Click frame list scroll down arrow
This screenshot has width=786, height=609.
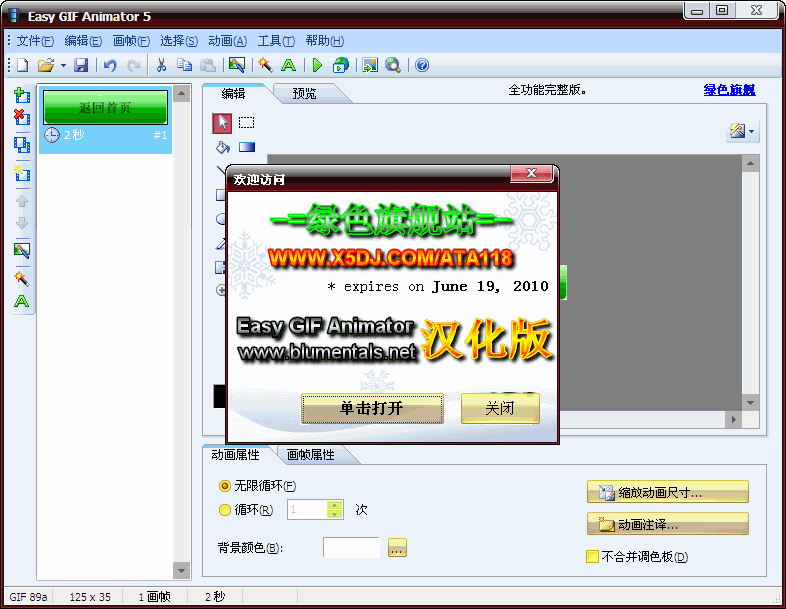tap(181, 570)
